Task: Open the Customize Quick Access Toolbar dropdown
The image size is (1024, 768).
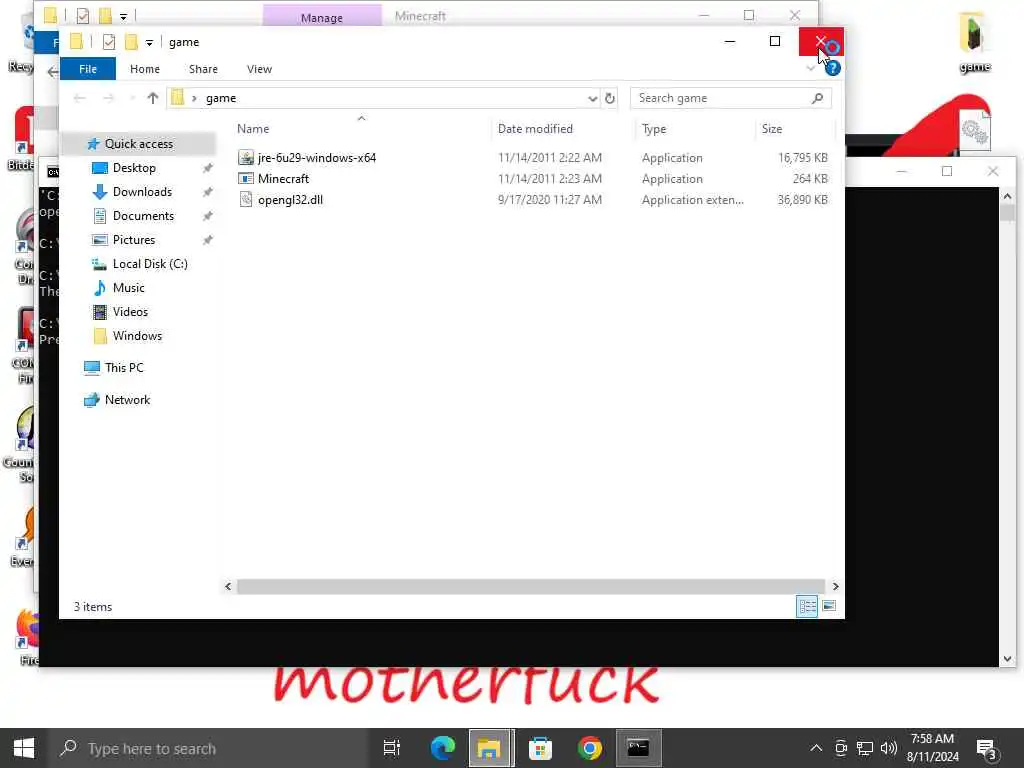Action: point(150,43)
